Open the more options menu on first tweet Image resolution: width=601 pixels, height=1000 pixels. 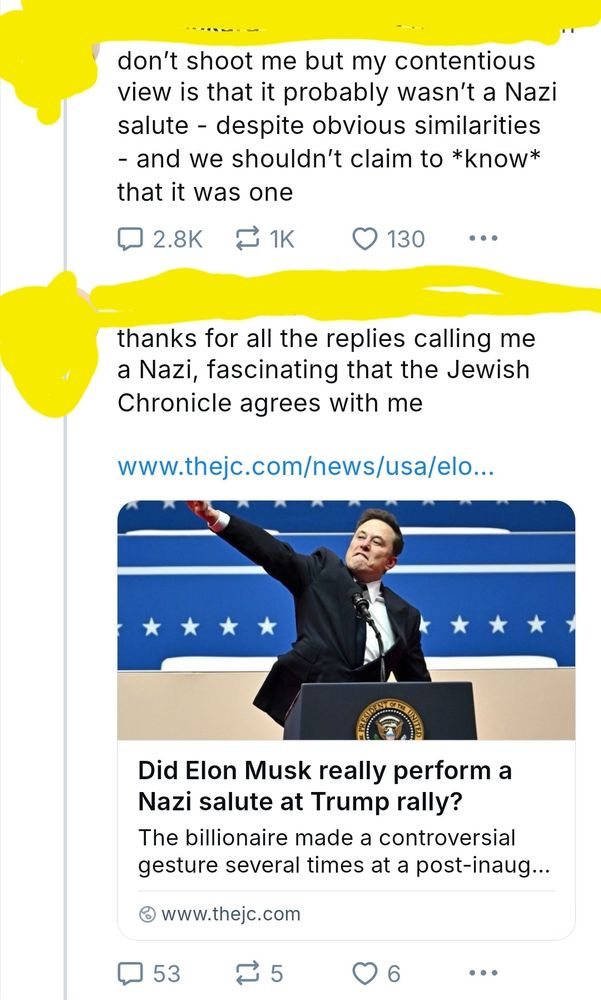(483, 238)
